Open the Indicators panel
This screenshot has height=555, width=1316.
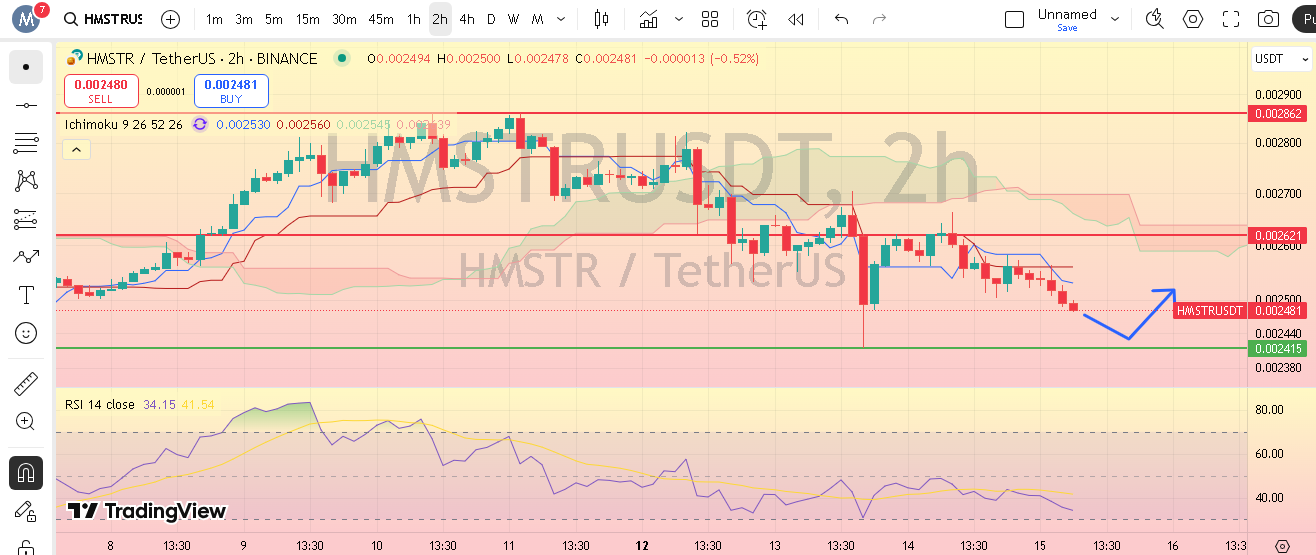649,19
